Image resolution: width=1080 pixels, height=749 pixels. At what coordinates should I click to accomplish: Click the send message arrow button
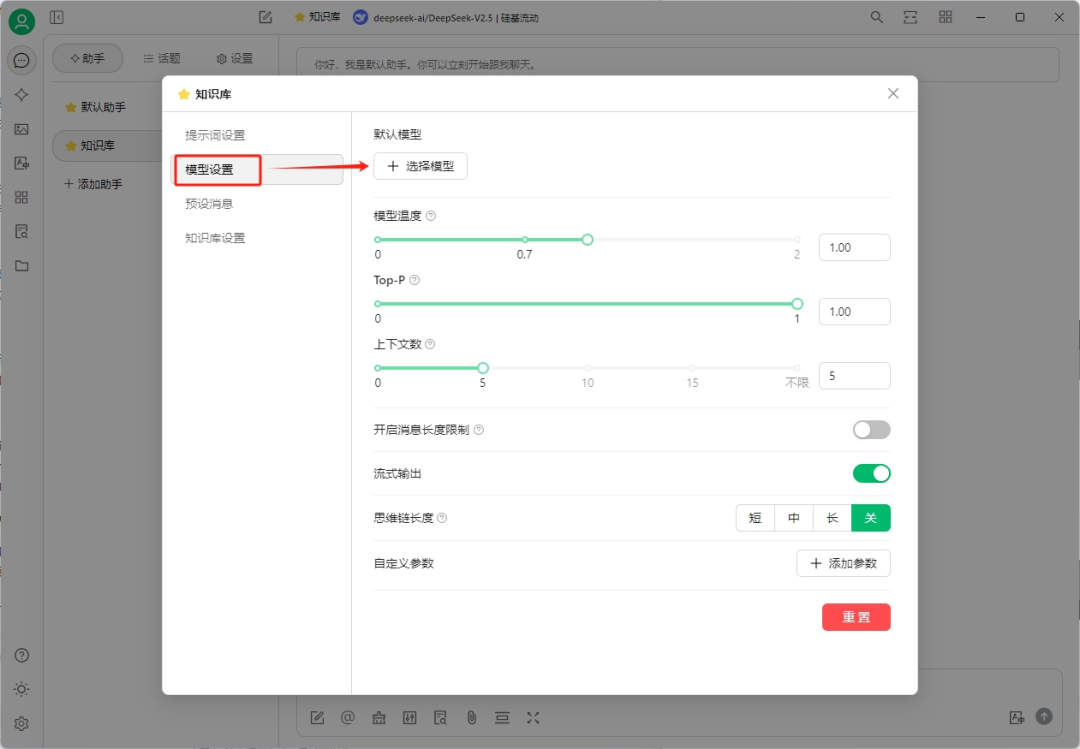[1044, 717]
